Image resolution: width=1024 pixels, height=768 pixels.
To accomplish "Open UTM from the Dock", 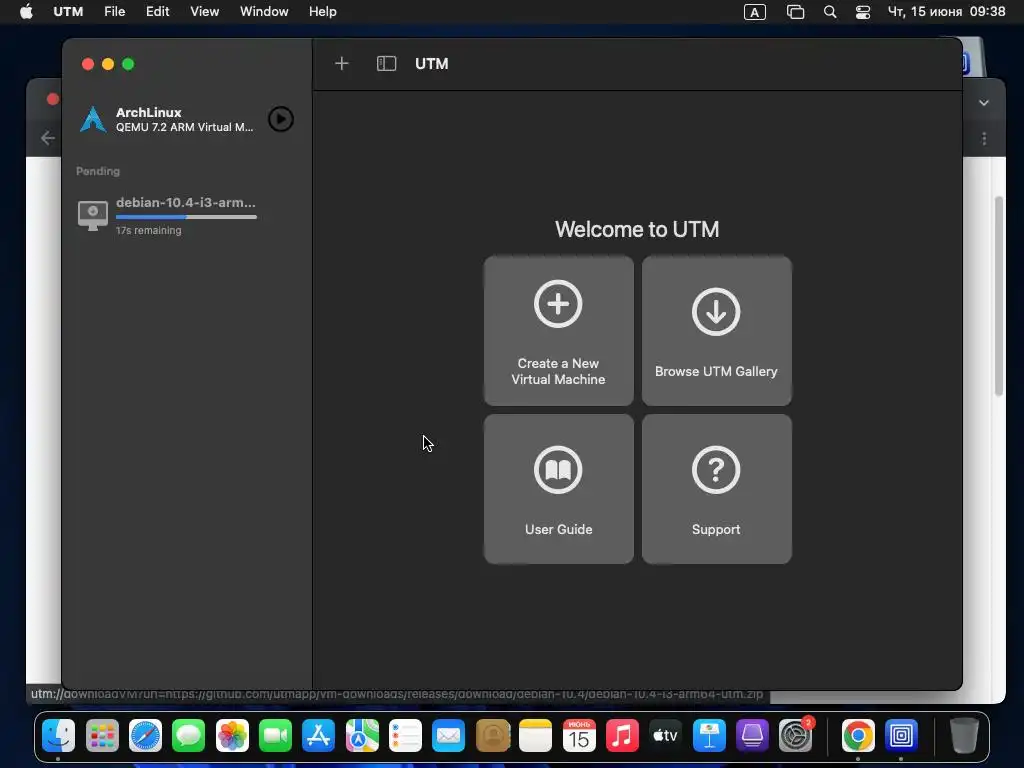I will click(901, 736).
